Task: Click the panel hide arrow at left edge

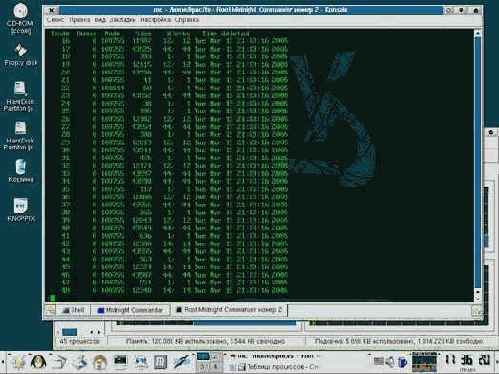Action: point(3,362)
